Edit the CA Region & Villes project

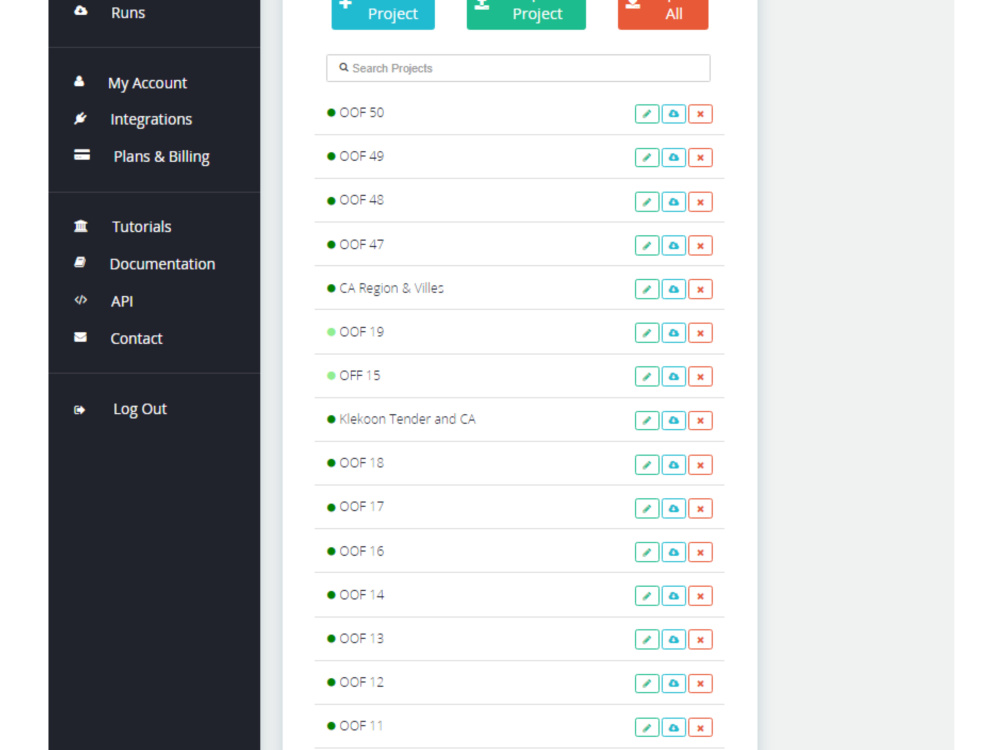click(x=647, y=290)
